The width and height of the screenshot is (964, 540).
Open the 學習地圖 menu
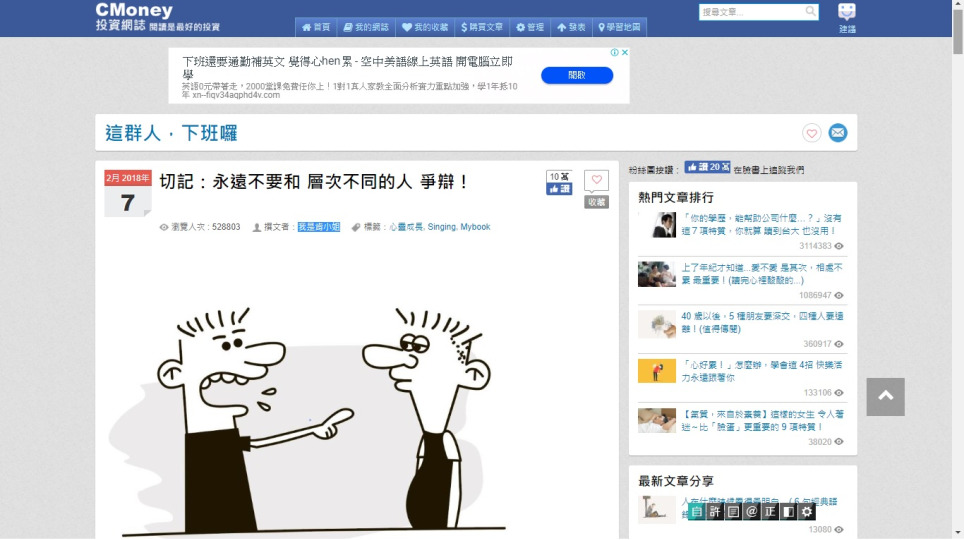click(x=619, y=27)
